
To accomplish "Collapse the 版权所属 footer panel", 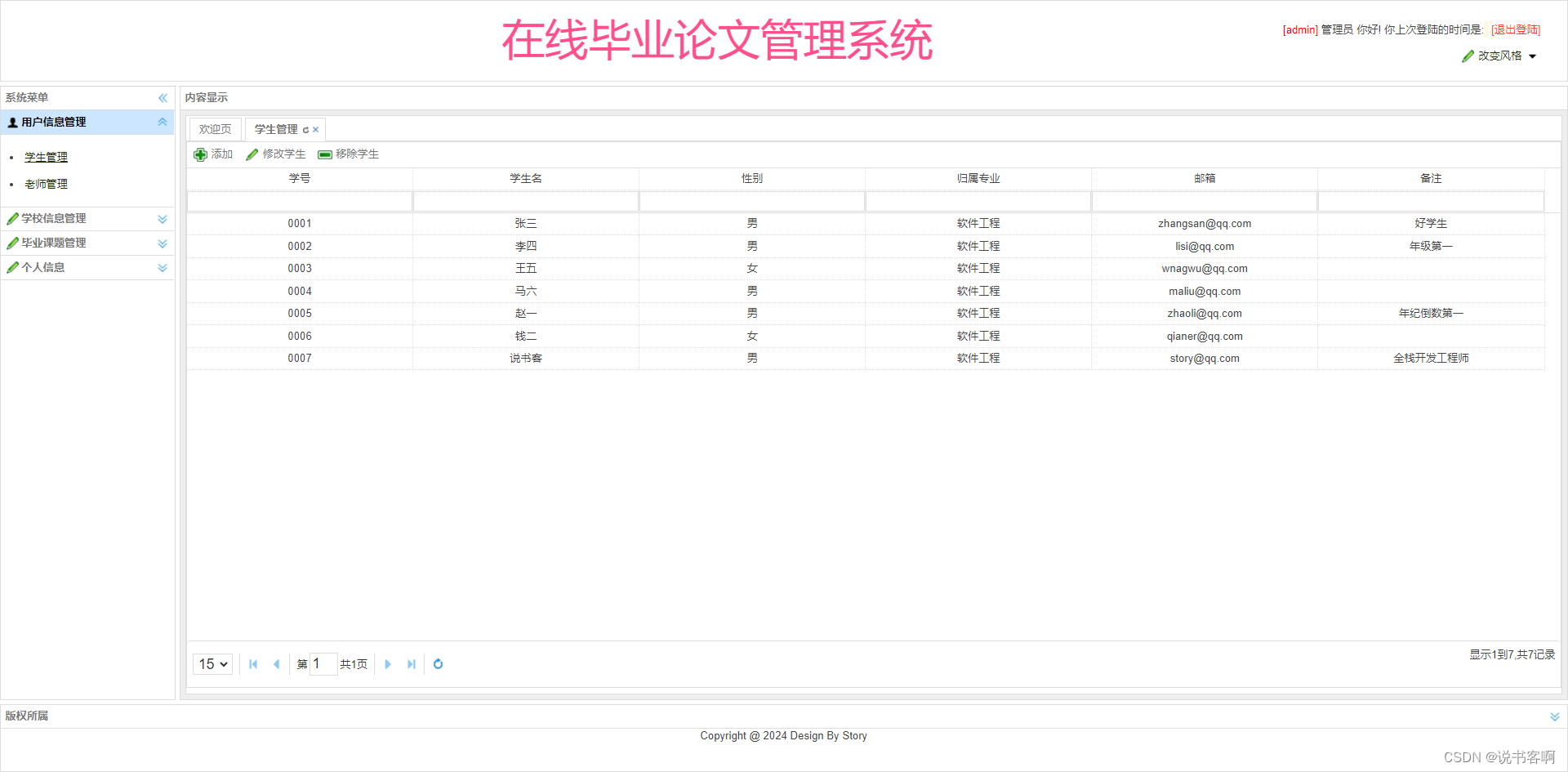I will [1555, 716].
